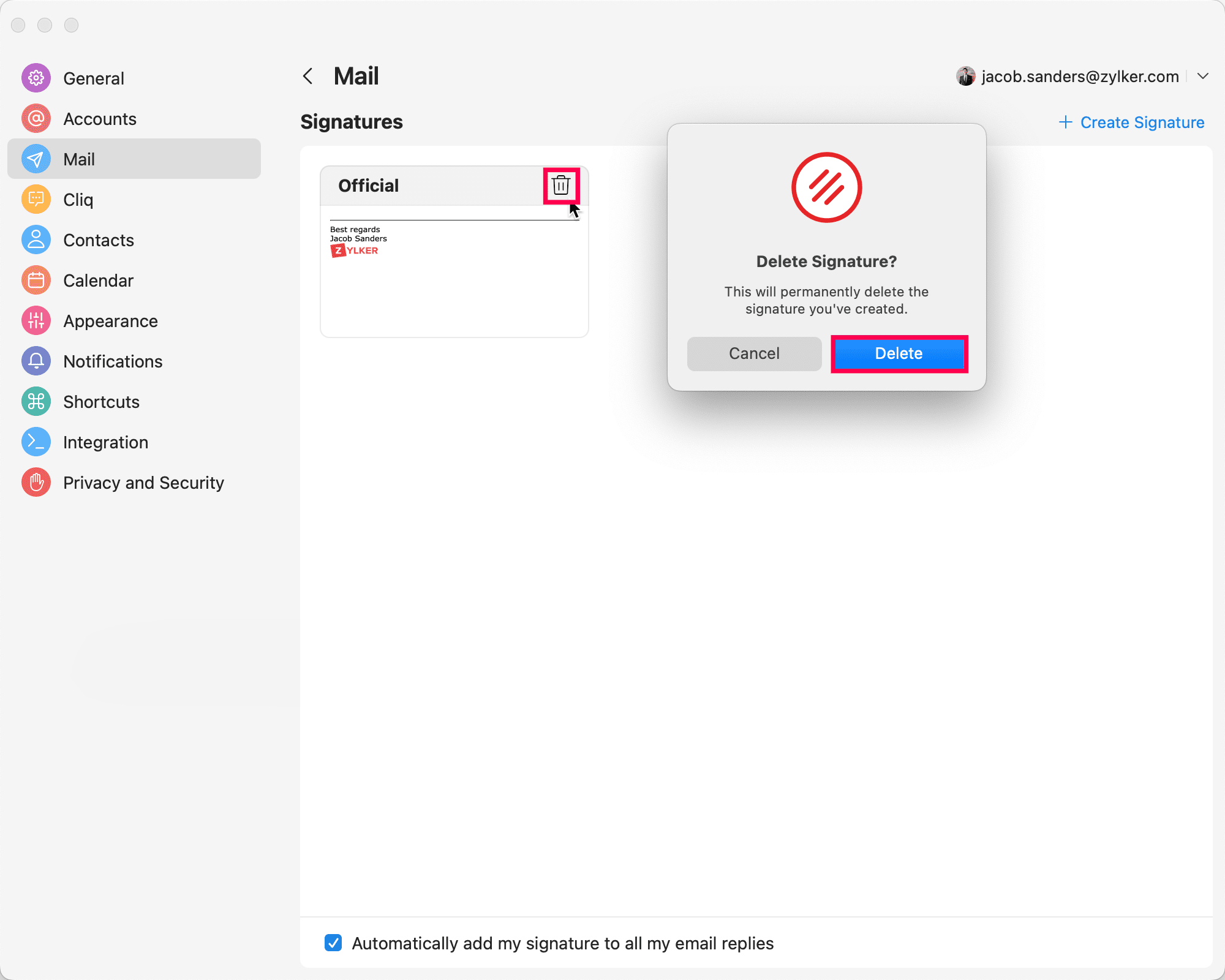Open Integration settings section

(105, 442)
